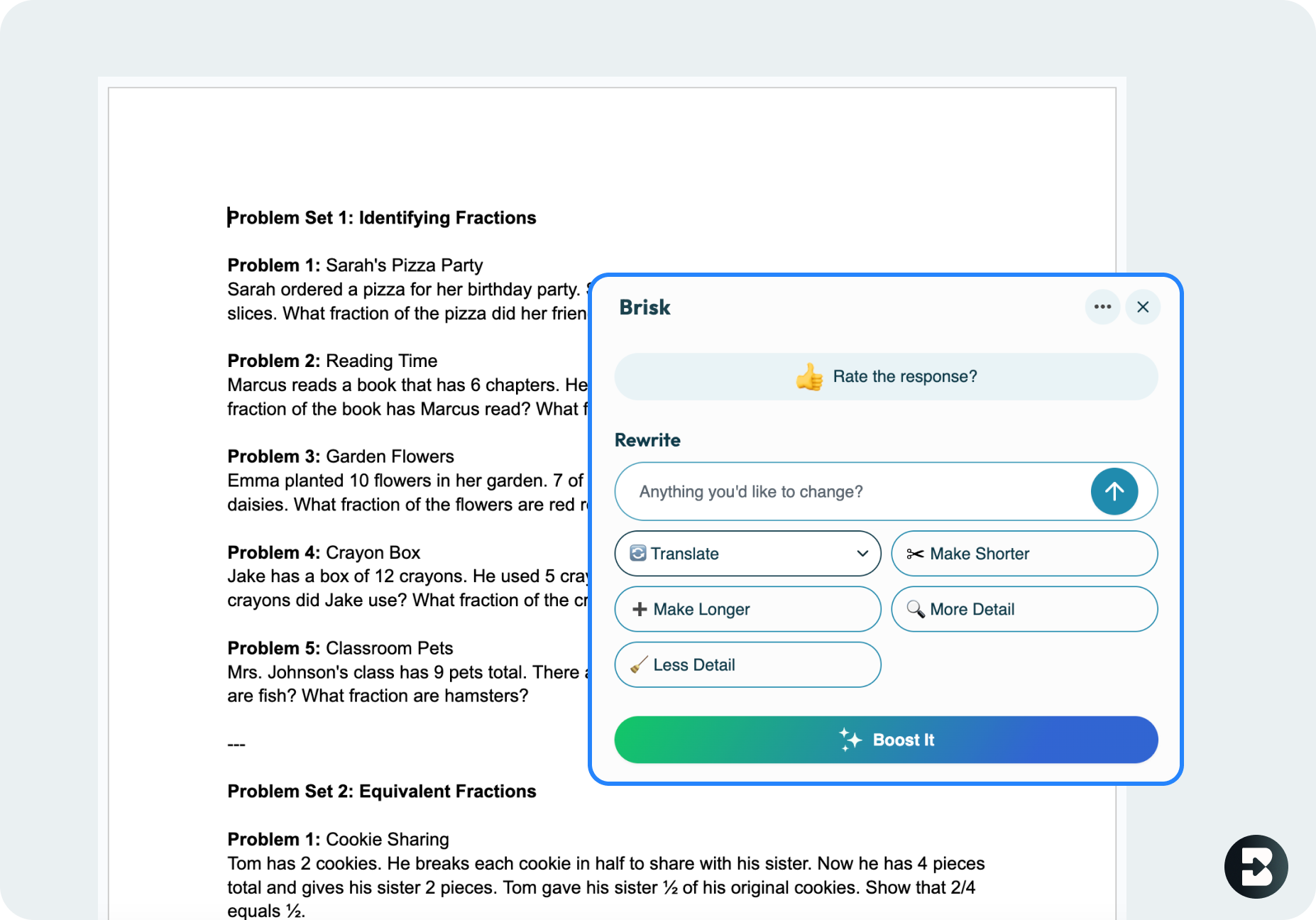Click the 'are fish? What fraction are hamsters?' sentence
1316x920 pixels.
378,696
